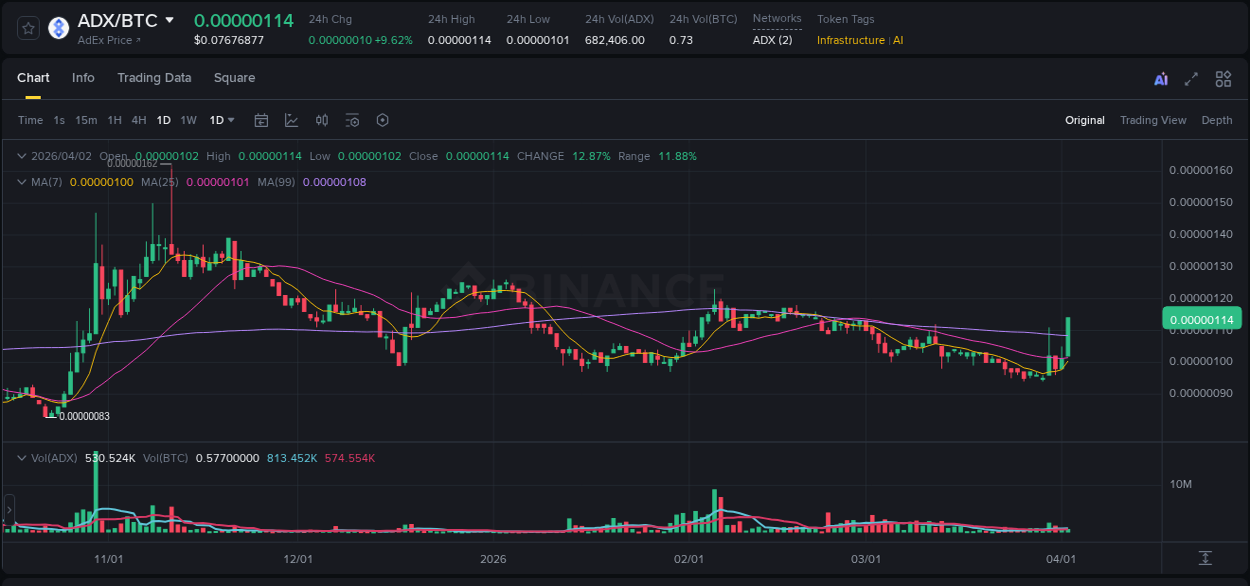The height and width of the screenshot is (586, 1250).
Task: Switch to the Trading Data tab
Action: 154,77
